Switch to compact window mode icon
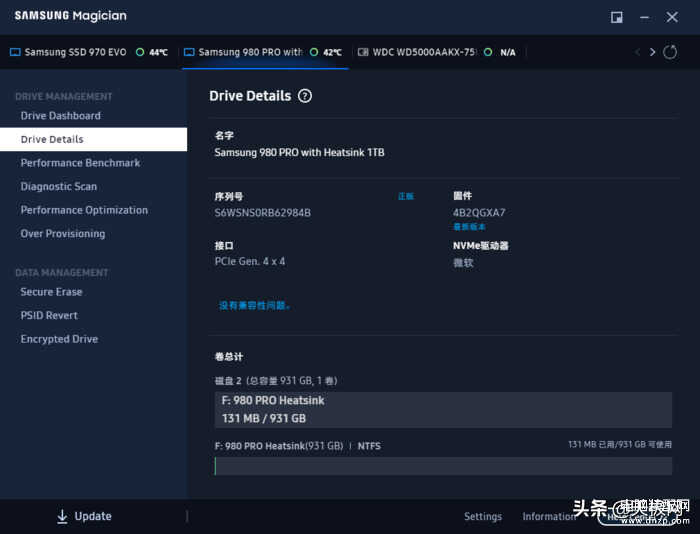This screenshot has width=700, height=534. point(617,17)
